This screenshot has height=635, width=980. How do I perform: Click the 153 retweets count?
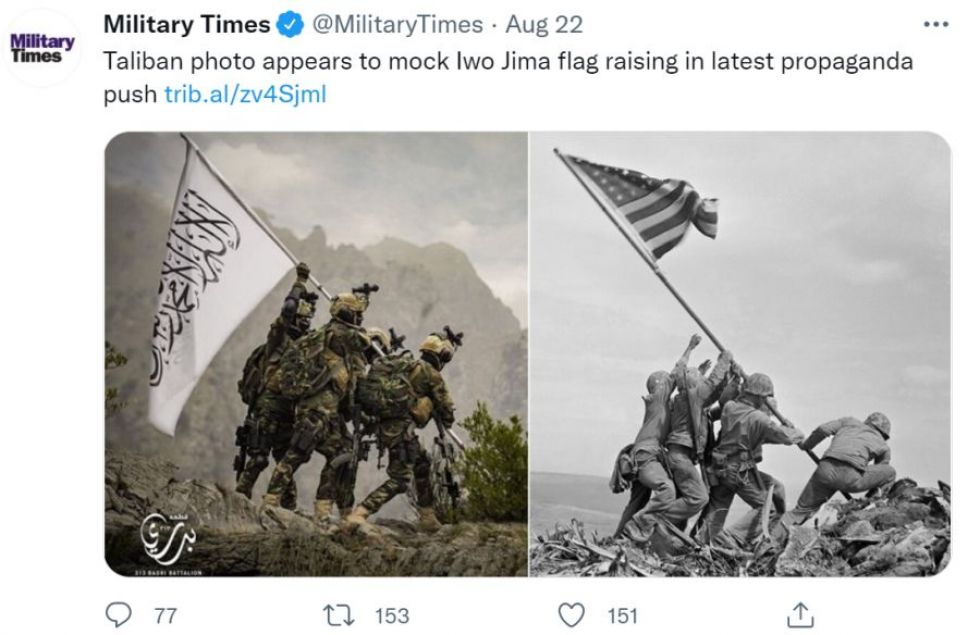click(x=392, y=616)
